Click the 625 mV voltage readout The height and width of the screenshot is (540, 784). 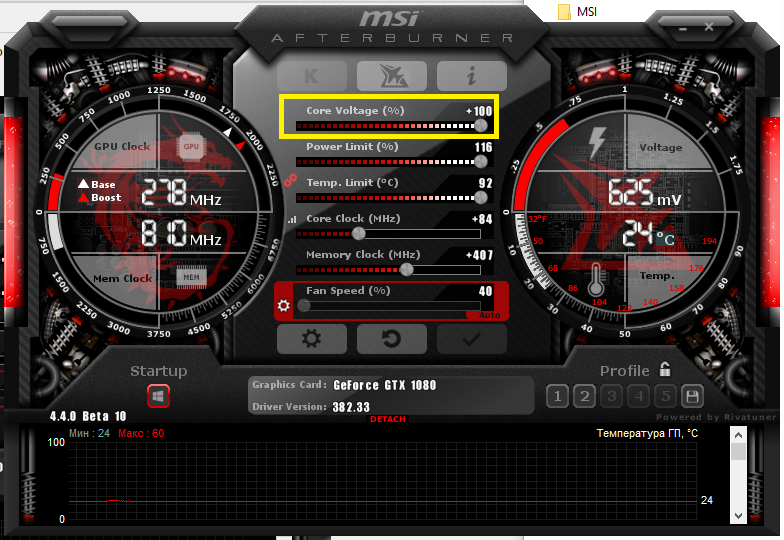[x=644, y=193]
